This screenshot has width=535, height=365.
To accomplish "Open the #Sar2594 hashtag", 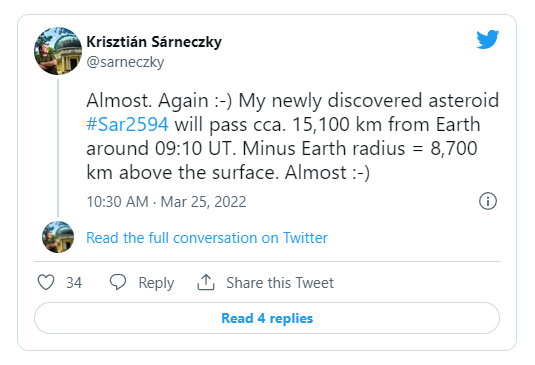I will 127,124.
